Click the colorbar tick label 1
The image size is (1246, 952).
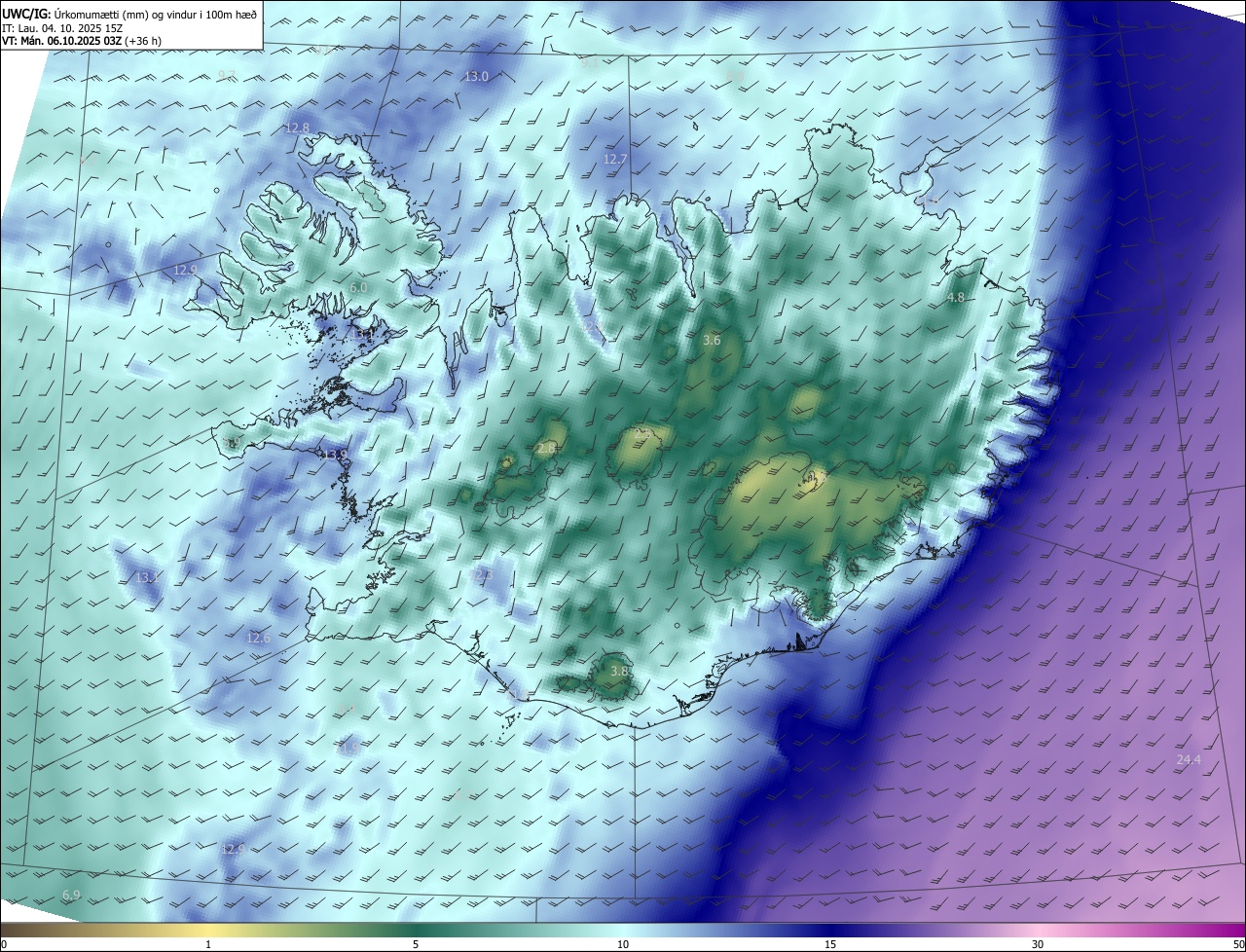208,945
